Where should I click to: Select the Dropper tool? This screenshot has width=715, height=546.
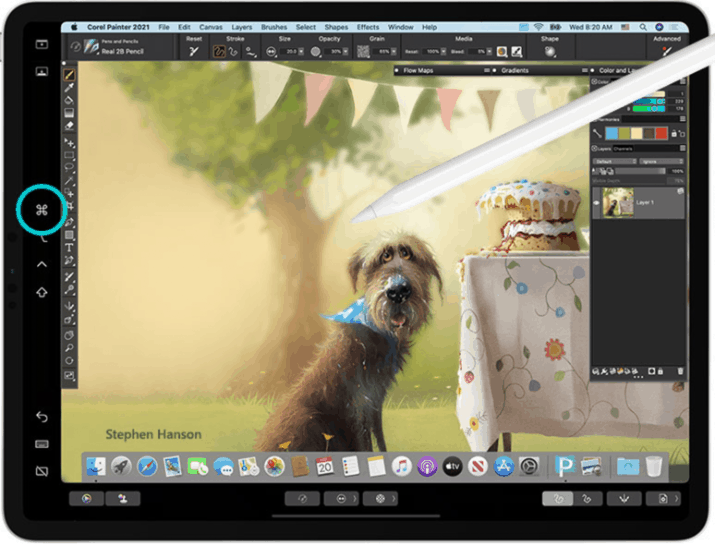click(x=69, y=87)
